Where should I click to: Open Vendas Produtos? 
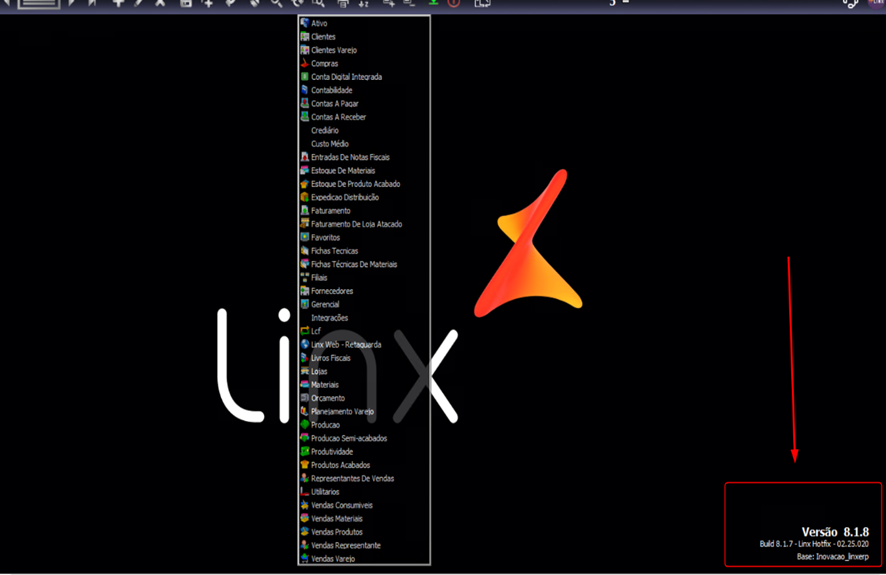pos(336,532)
